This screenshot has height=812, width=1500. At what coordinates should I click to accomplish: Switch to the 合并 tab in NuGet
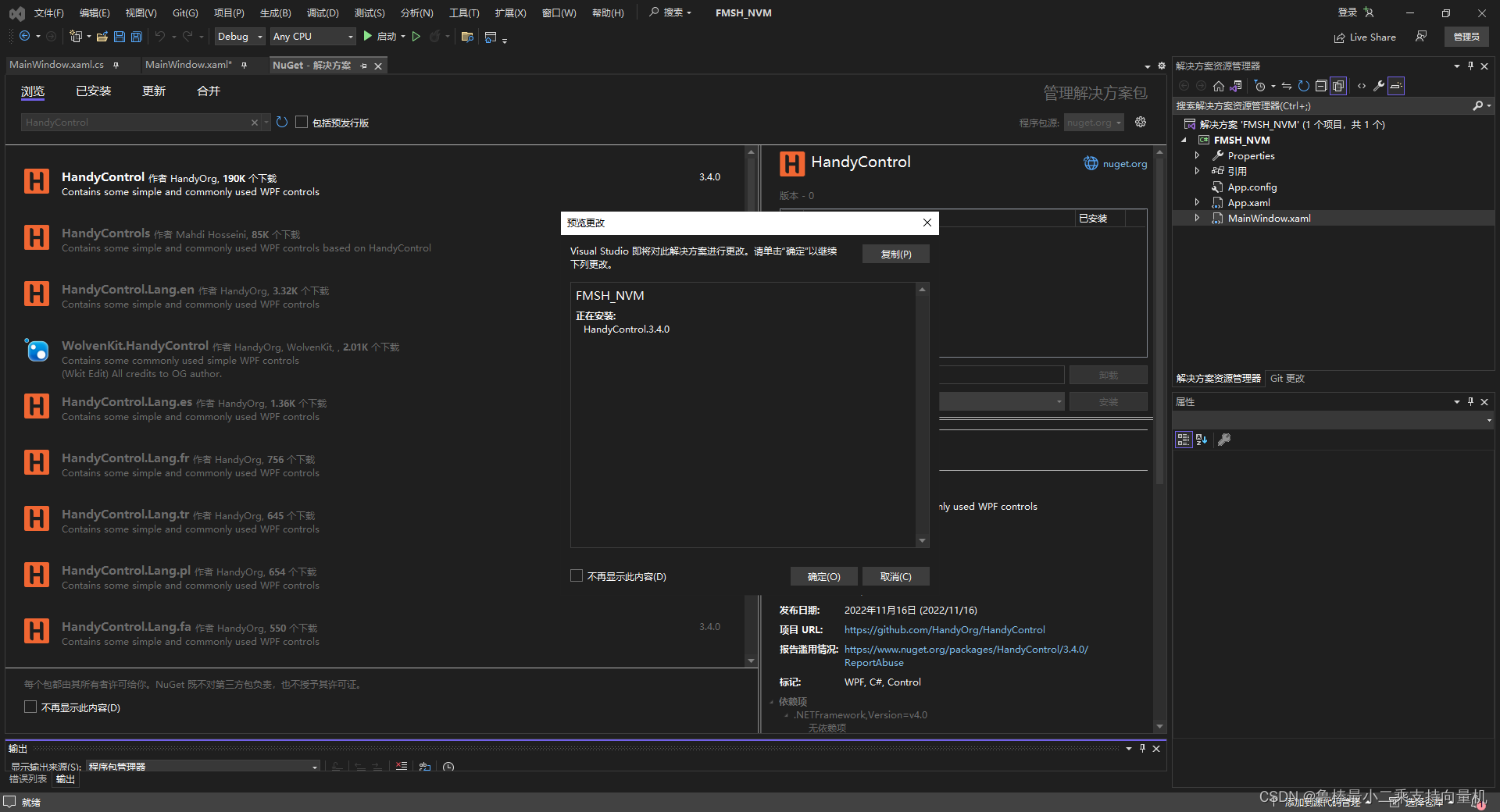(209, 91)
